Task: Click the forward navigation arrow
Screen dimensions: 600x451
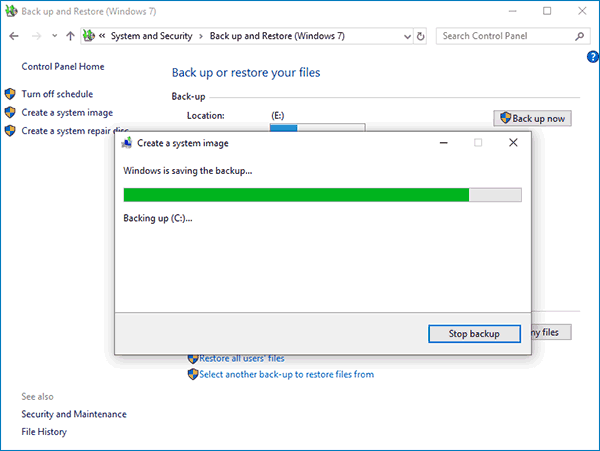Action: pos(36,36)
